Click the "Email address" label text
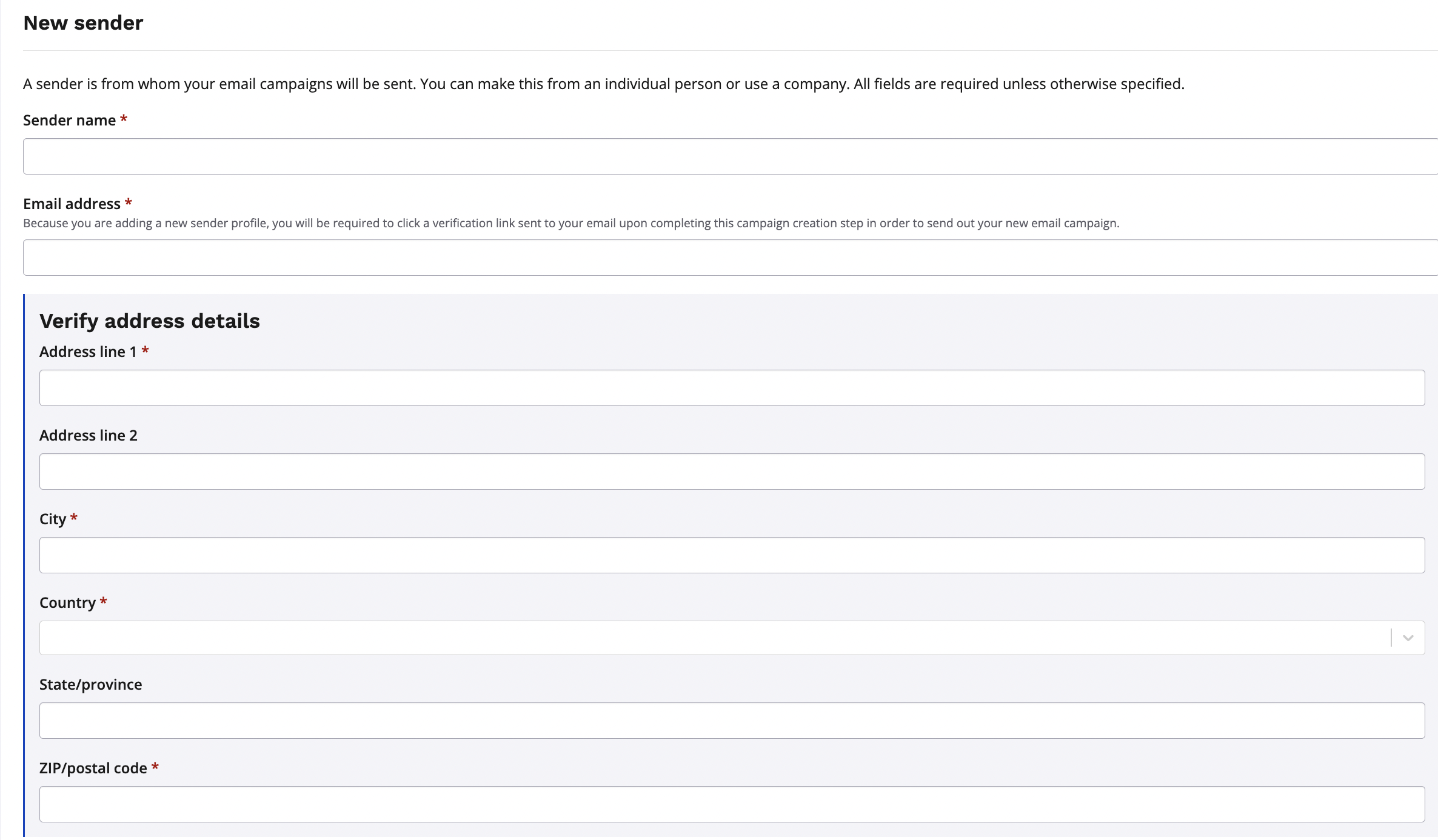 [x=72, y=204]
